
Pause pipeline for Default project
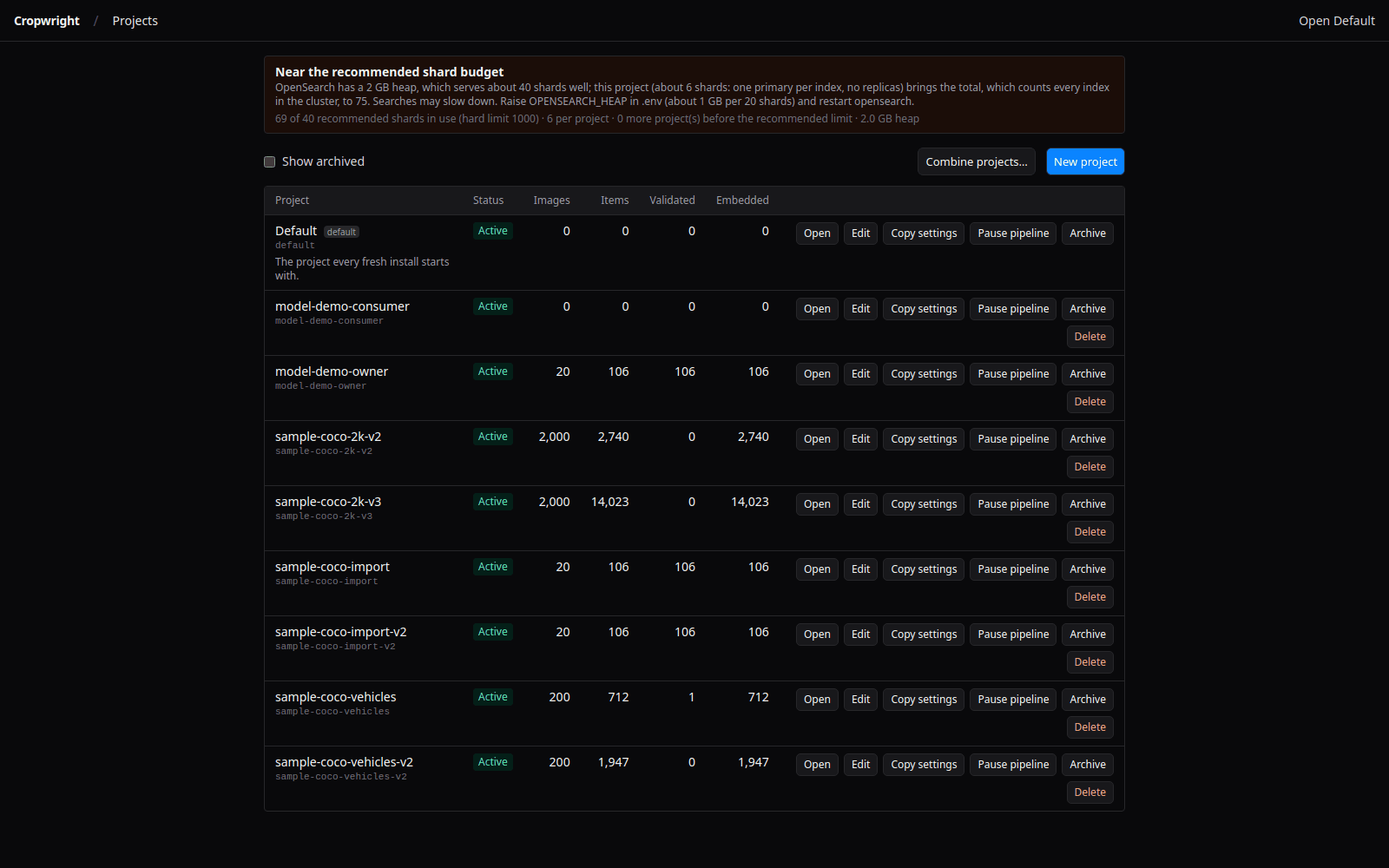pos(1013,233)
